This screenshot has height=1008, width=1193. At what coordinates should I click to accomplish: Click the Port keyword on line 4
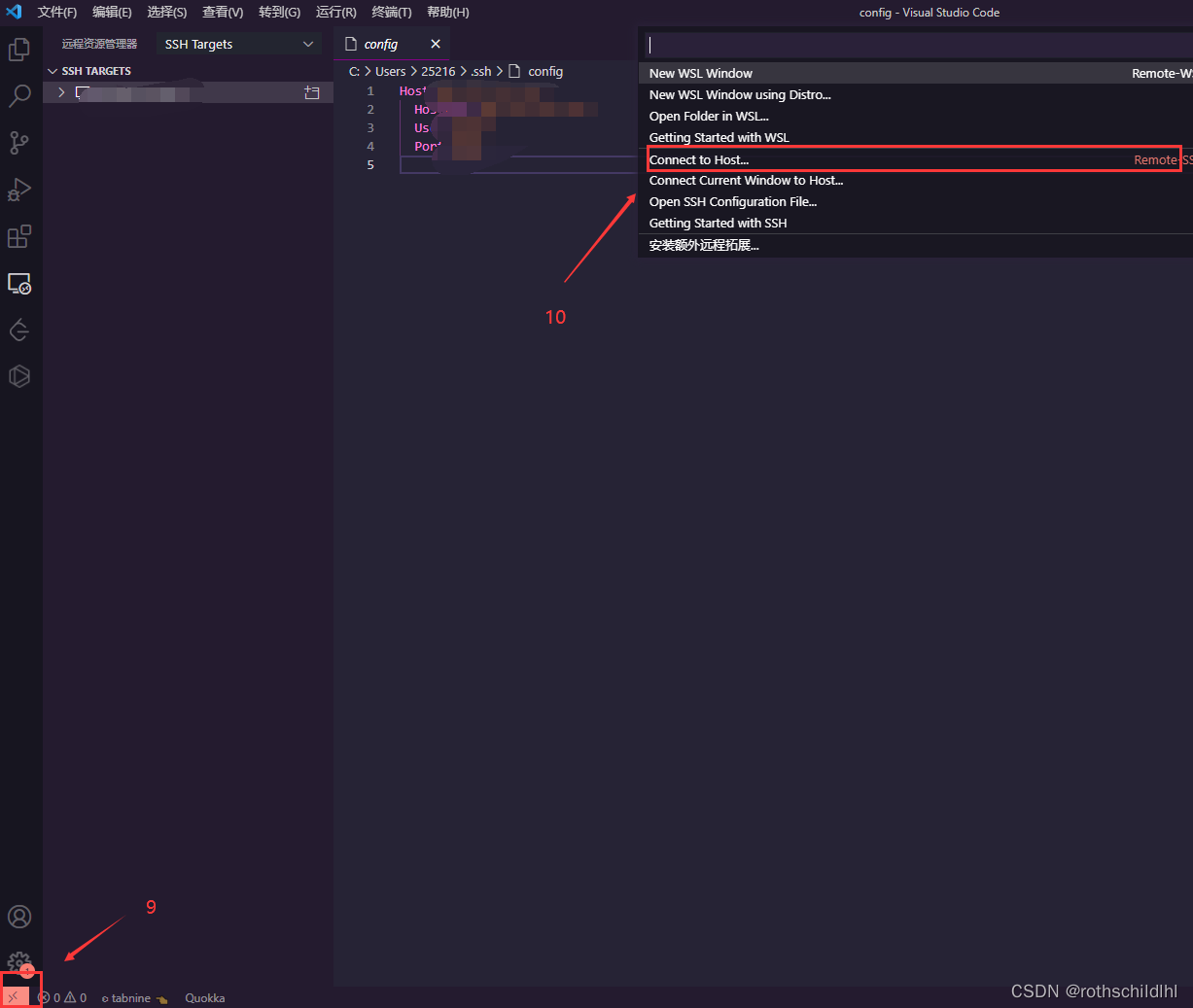point(428,146)
